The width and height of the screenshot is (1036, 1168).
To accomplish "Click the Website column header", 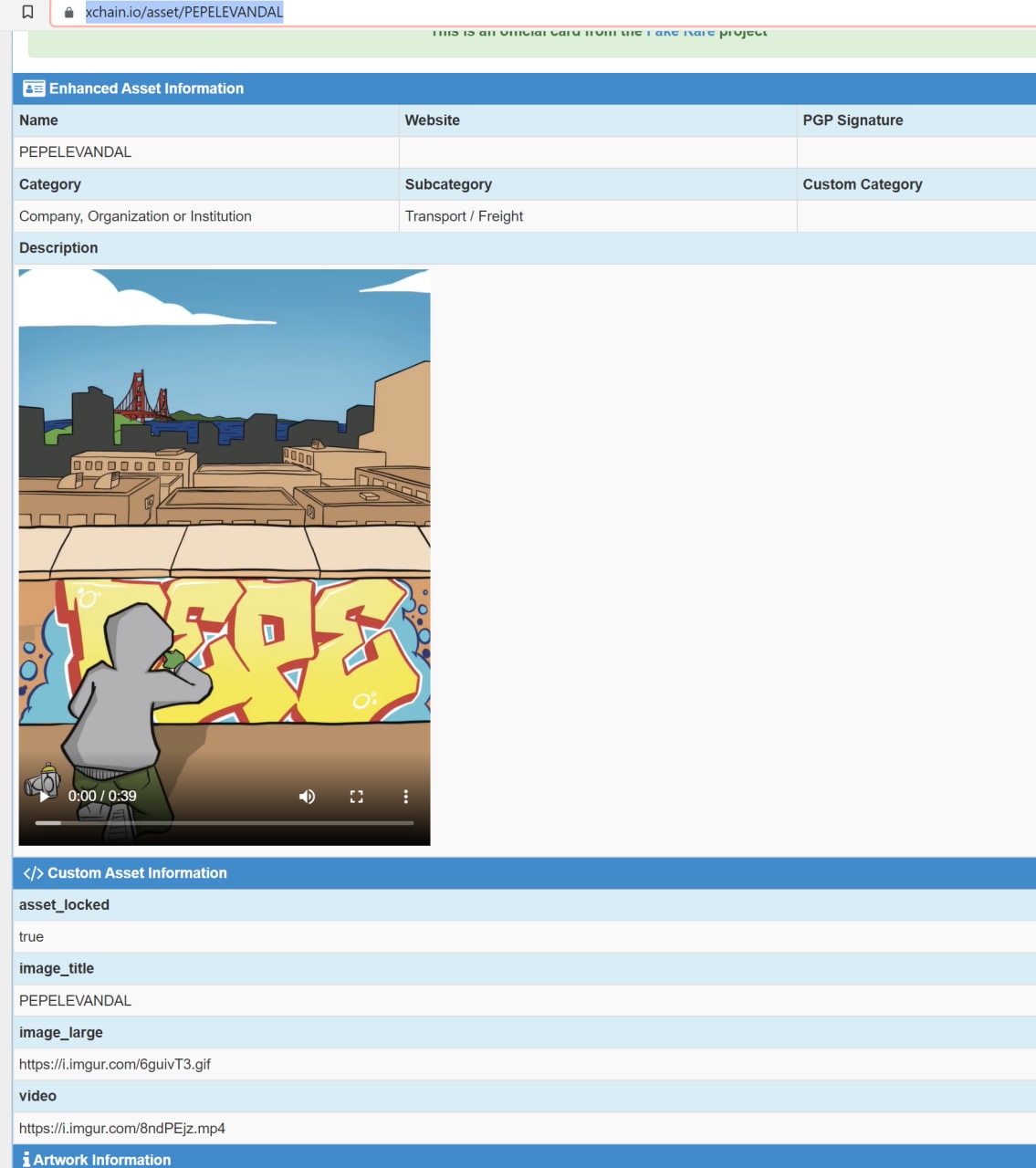I will click(433, 120).
